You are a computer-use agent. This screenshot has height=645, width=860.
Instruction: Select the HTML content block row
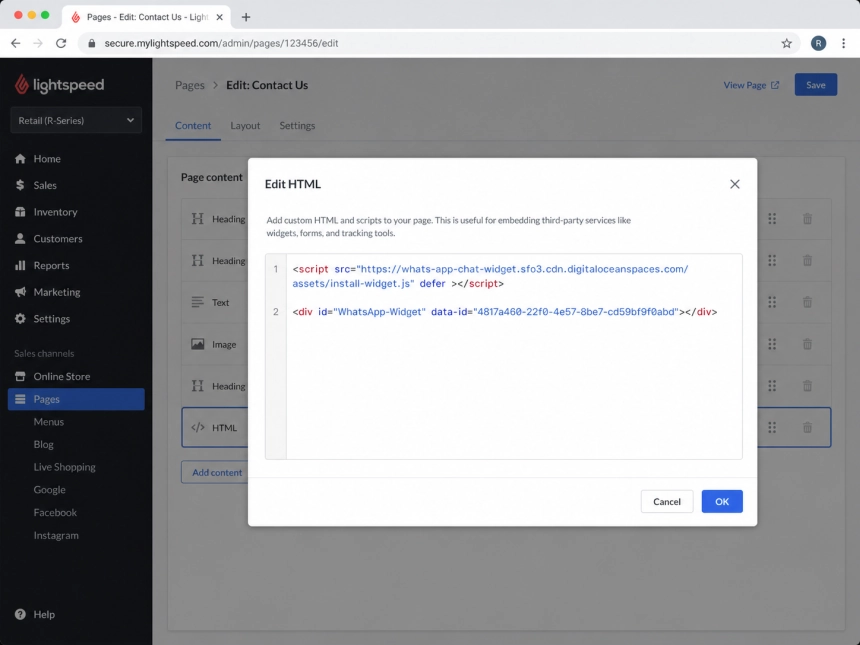pyautogui.click(x=506, y=427)
